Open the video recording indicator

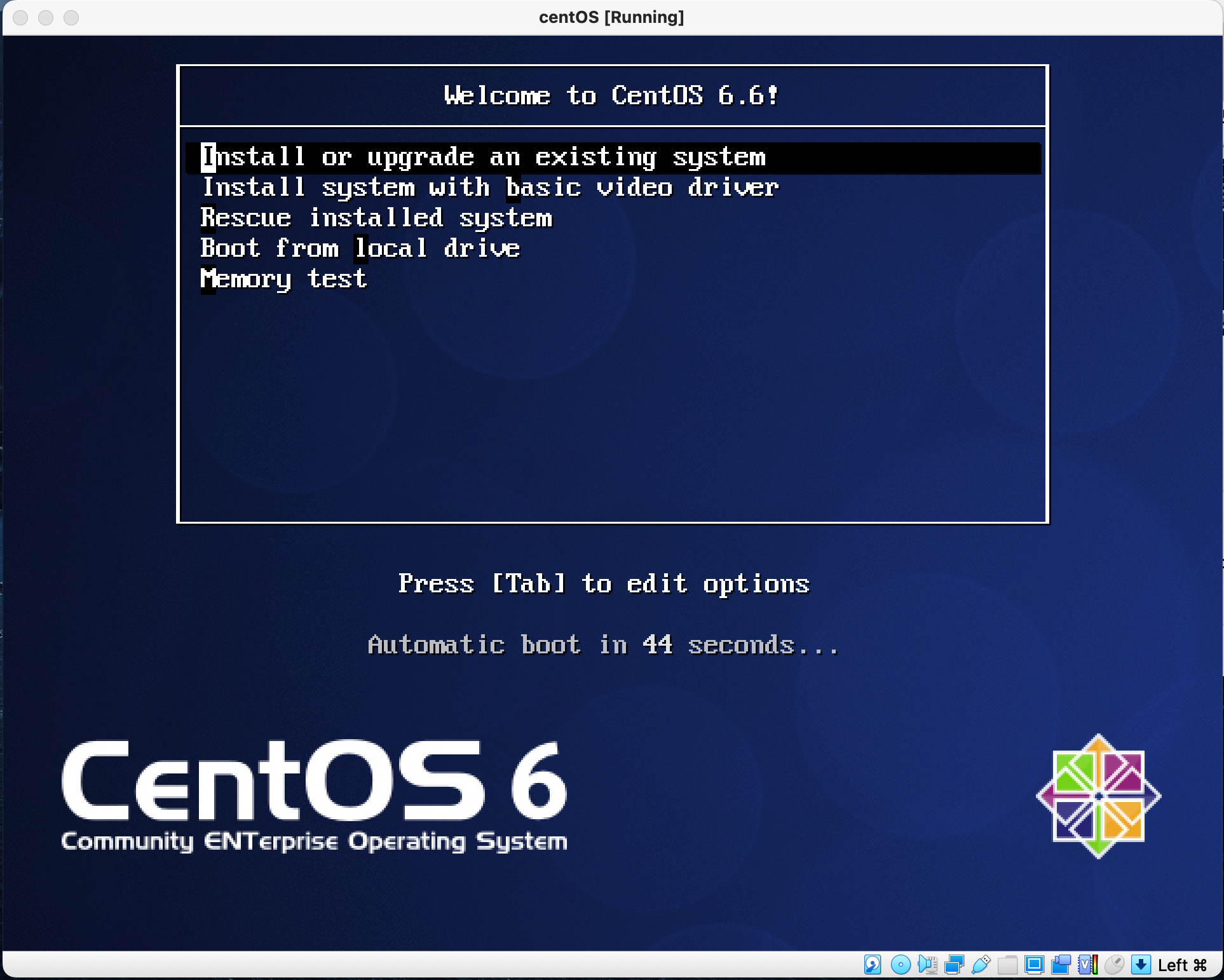1061,965
